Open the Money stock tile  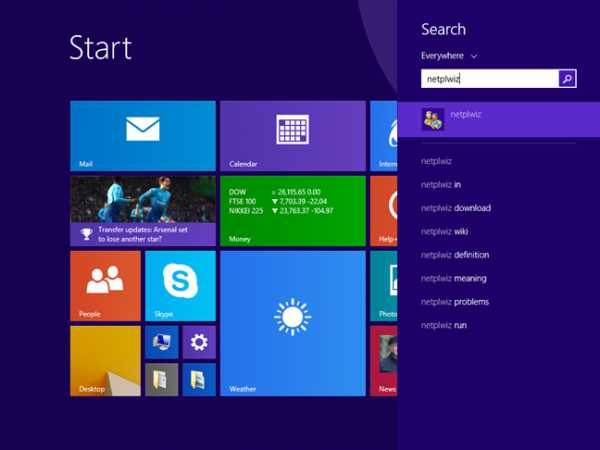pos(293,211)
